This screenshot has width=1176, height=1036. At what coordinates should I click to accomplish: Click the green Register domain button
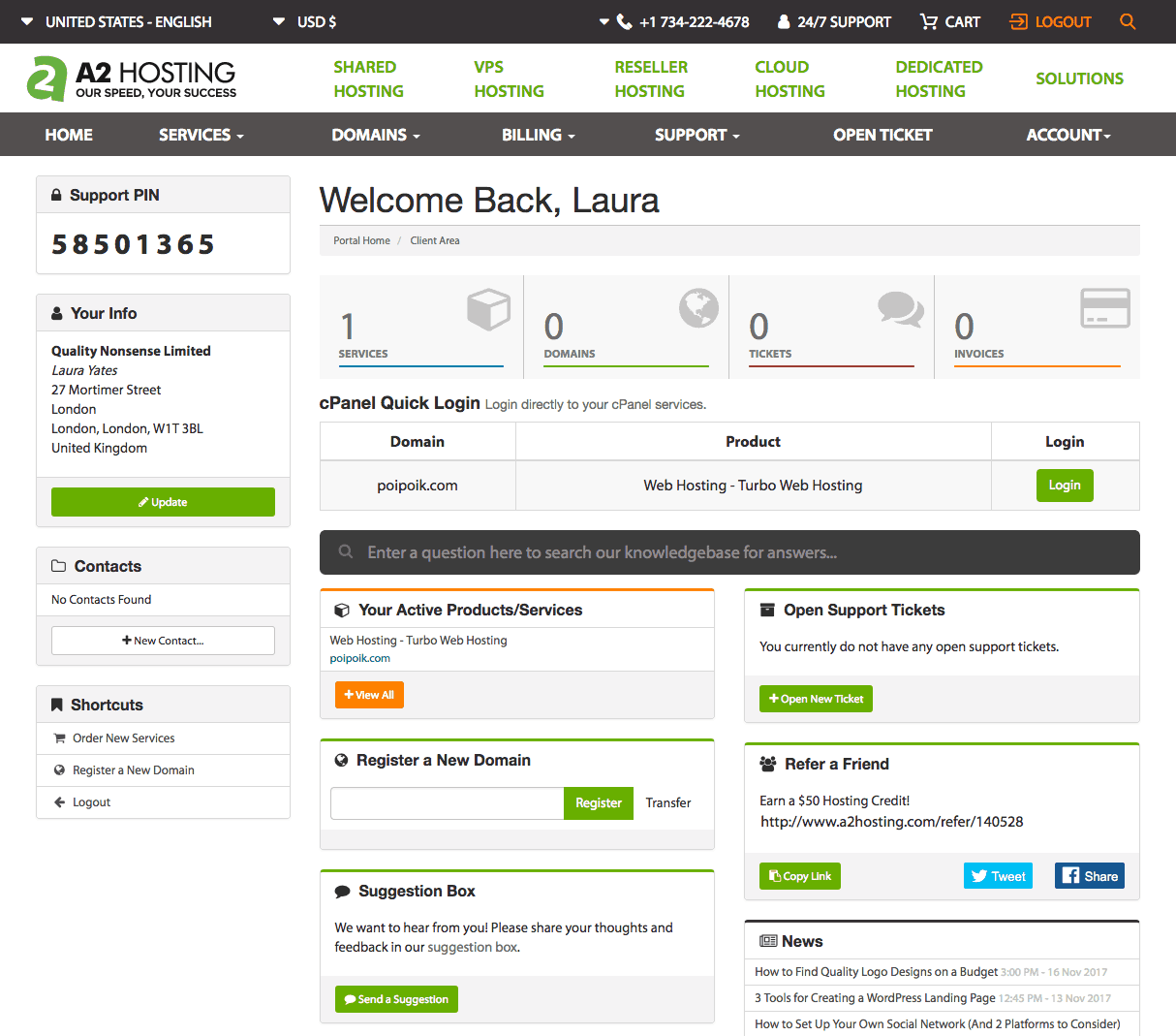pyautogui.click(x=599, y=803)
